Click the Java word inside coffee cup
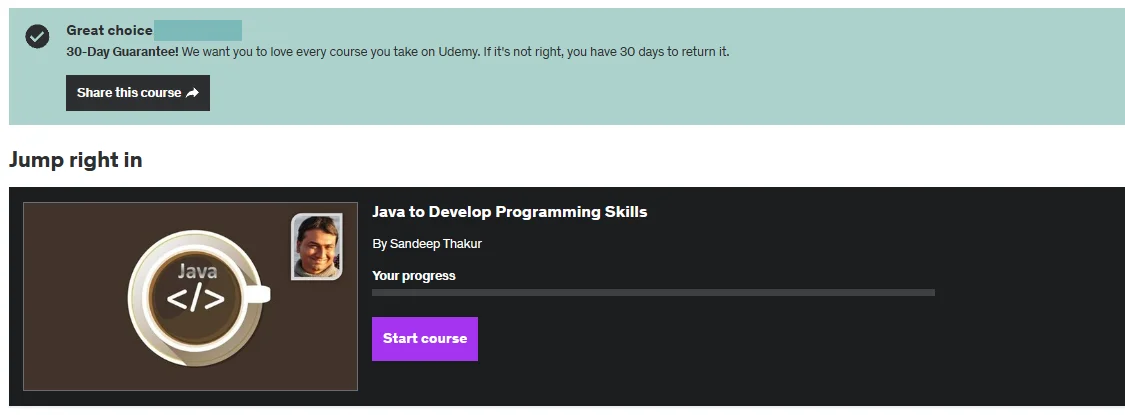Screen dimensions: 1125x415 coord(197,271)
